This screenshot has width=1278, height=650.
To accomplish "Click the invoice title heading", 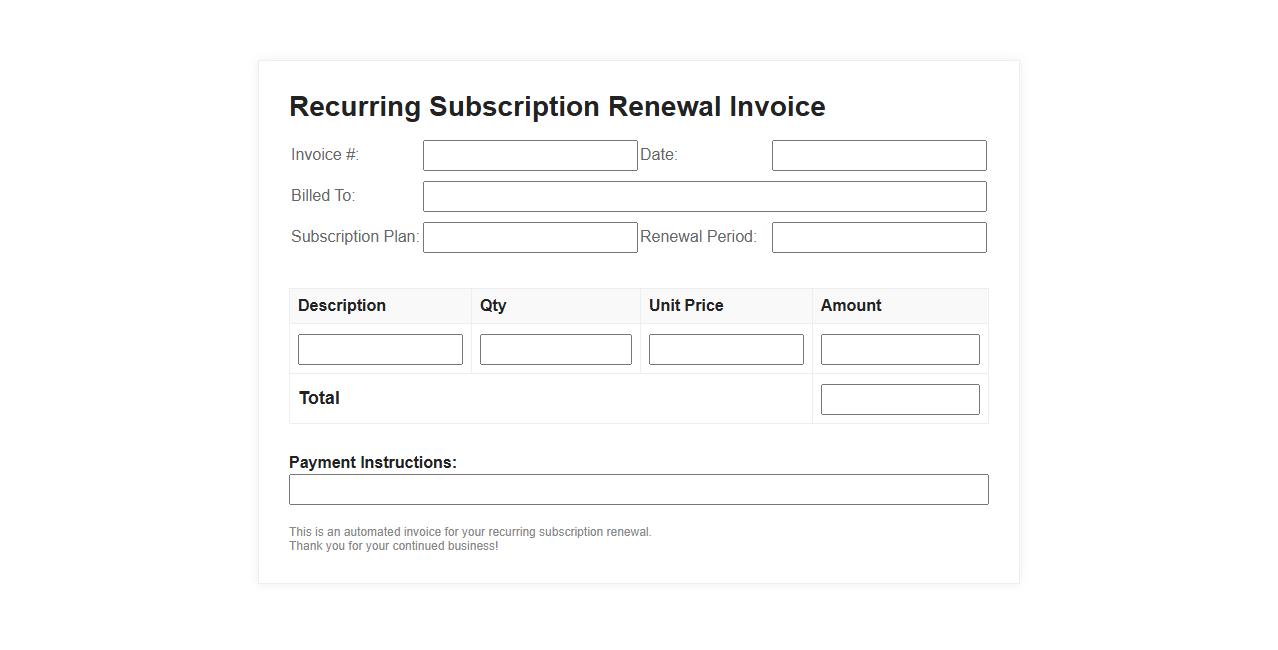I will click(557, 107).
